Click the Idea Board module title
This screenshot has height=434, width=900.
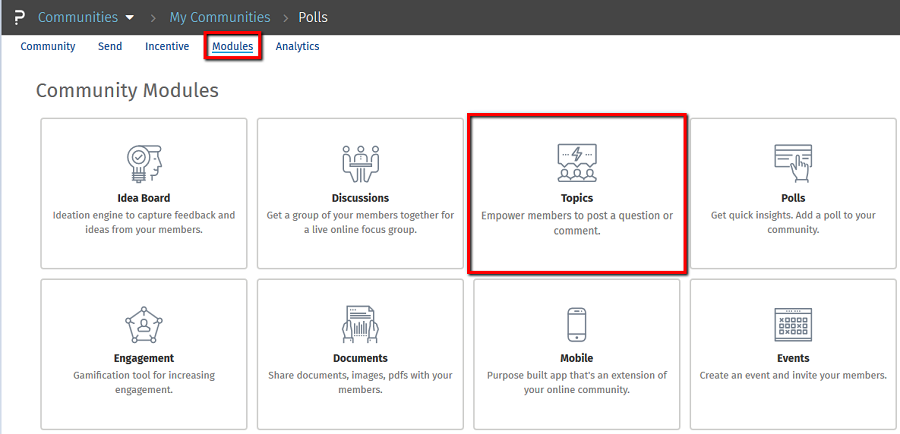(x=144, y=198)
